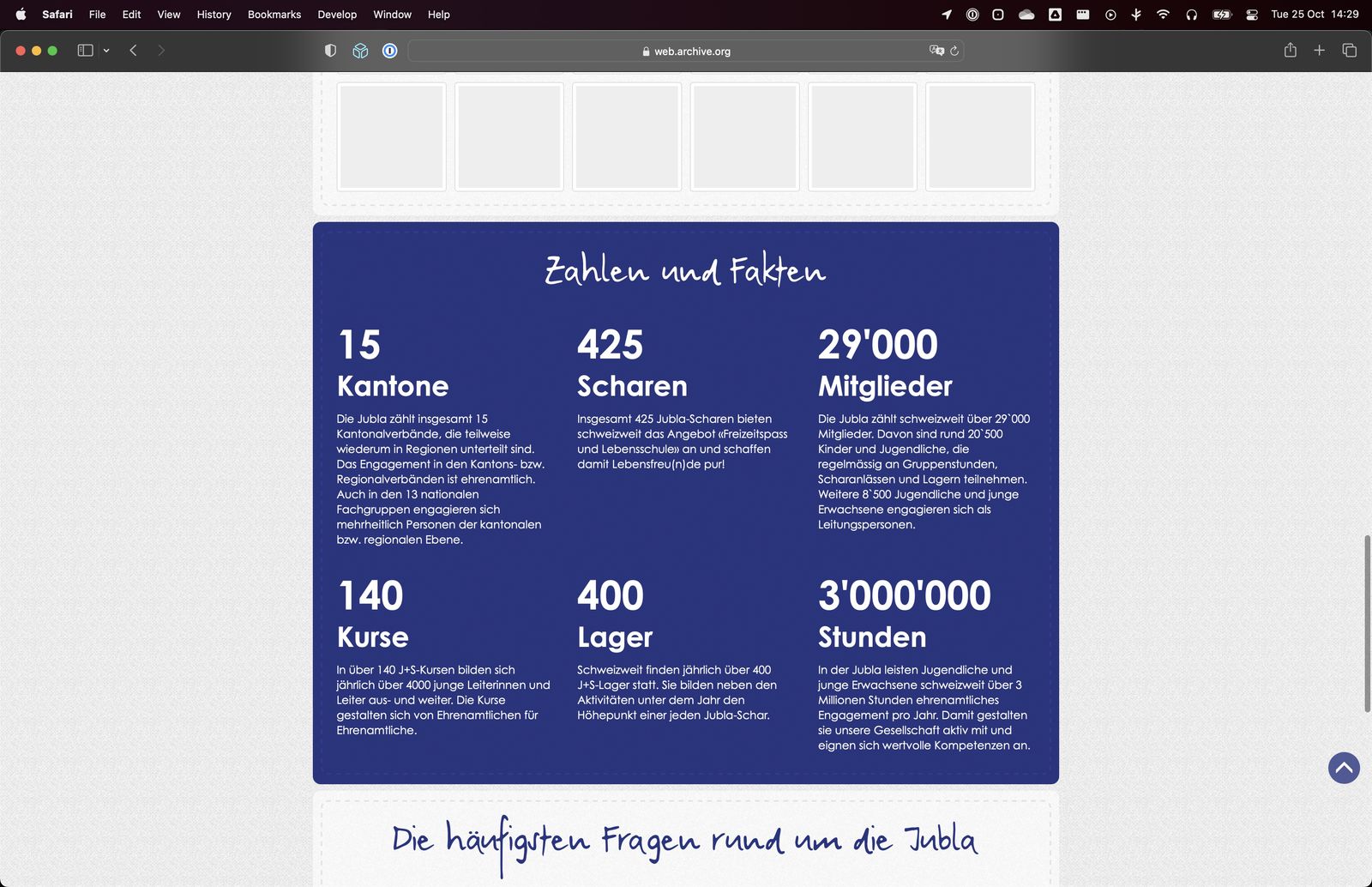Click the 'Kurse' heading
Viewport: 1372px width, 887px height.
click(372, 637)
